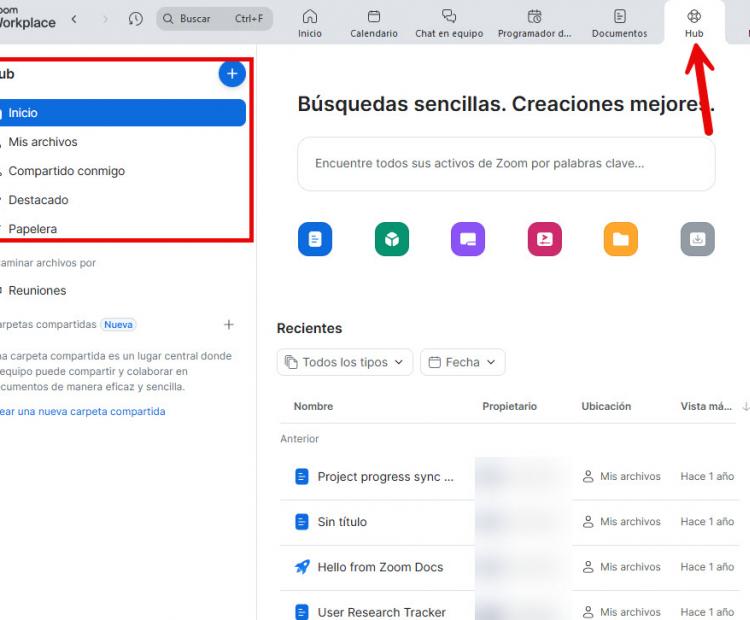Open 'Compartido conmigo' in the sidebar

pyautogui.click(x=66, y=171)
